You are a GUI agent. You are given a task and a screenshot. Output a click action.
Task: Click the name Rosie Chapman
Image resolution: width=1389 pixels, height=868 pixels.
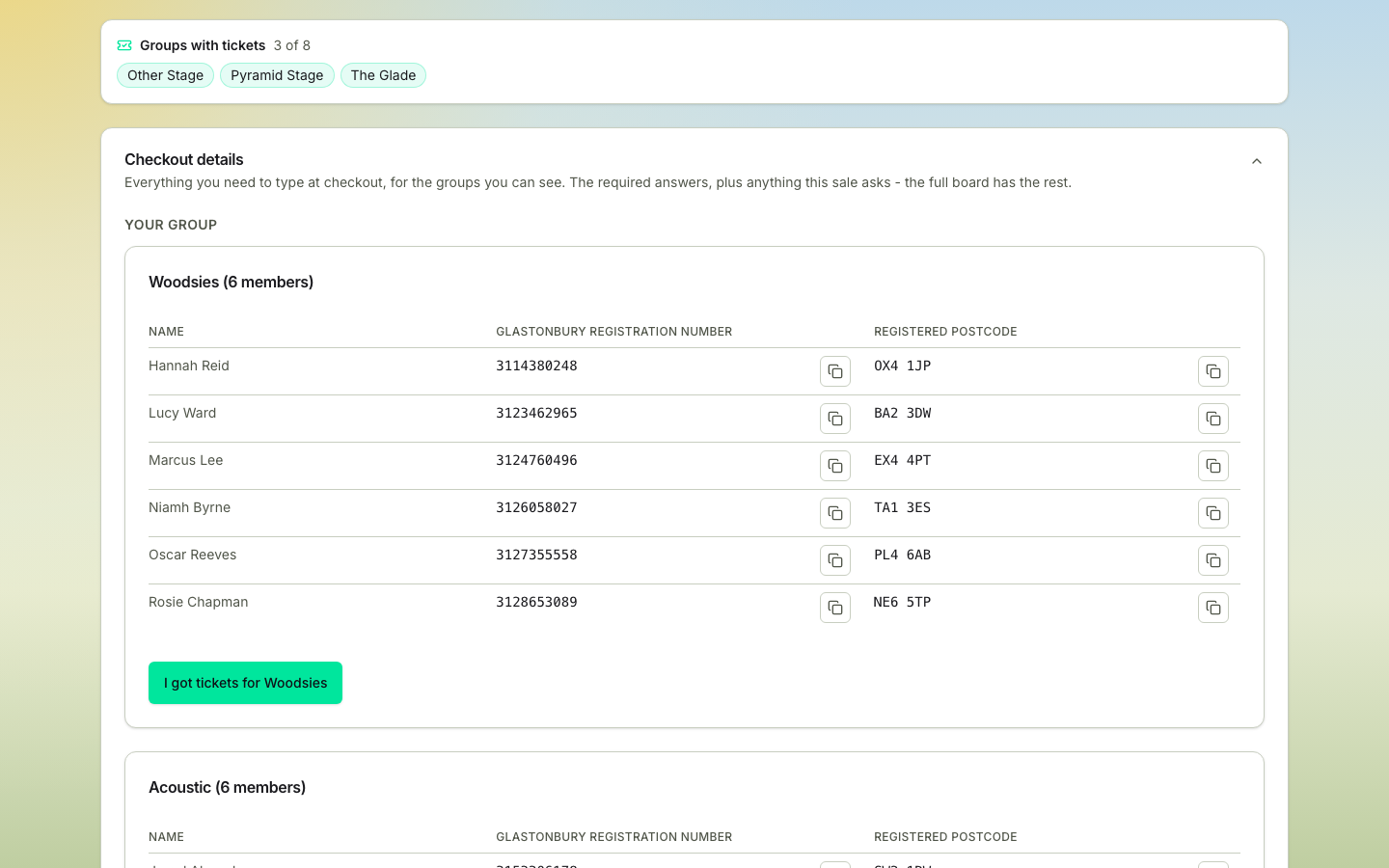(x=199, y=602)
